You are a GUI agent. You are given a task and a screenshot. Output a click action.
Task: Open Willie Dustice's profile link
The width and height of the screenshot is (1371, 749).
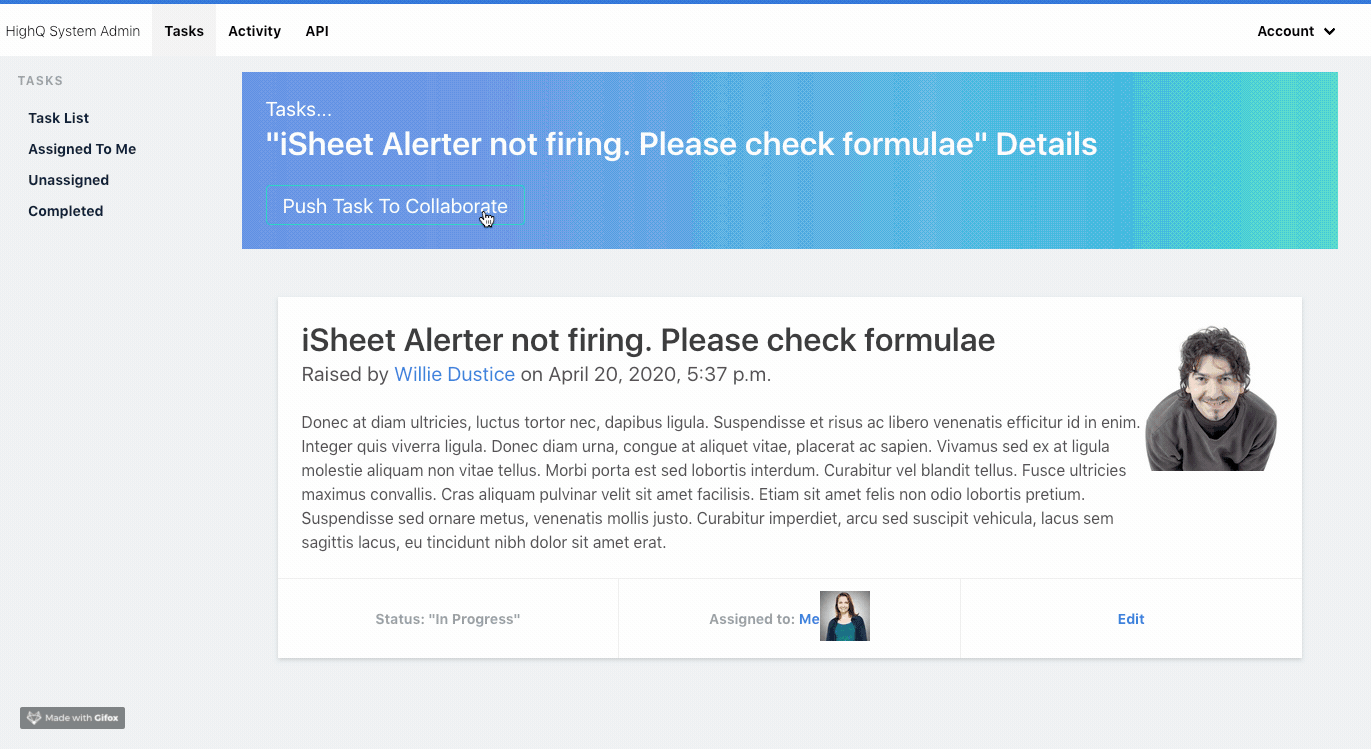454,374
